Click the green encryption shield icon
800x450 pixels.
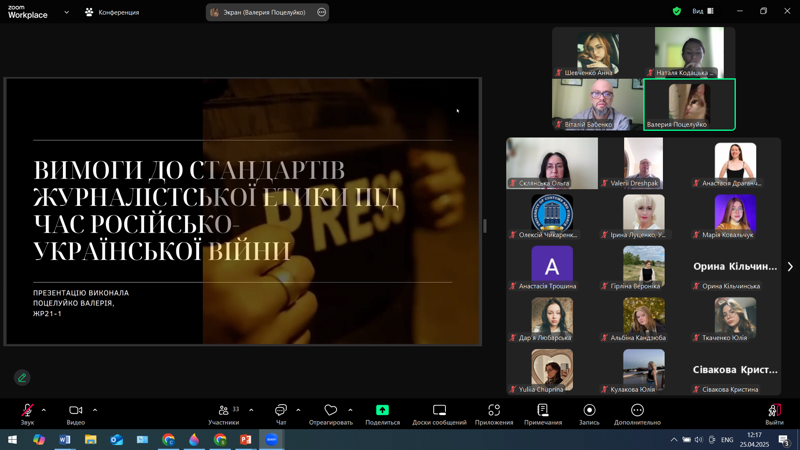[x=677, y=11]
